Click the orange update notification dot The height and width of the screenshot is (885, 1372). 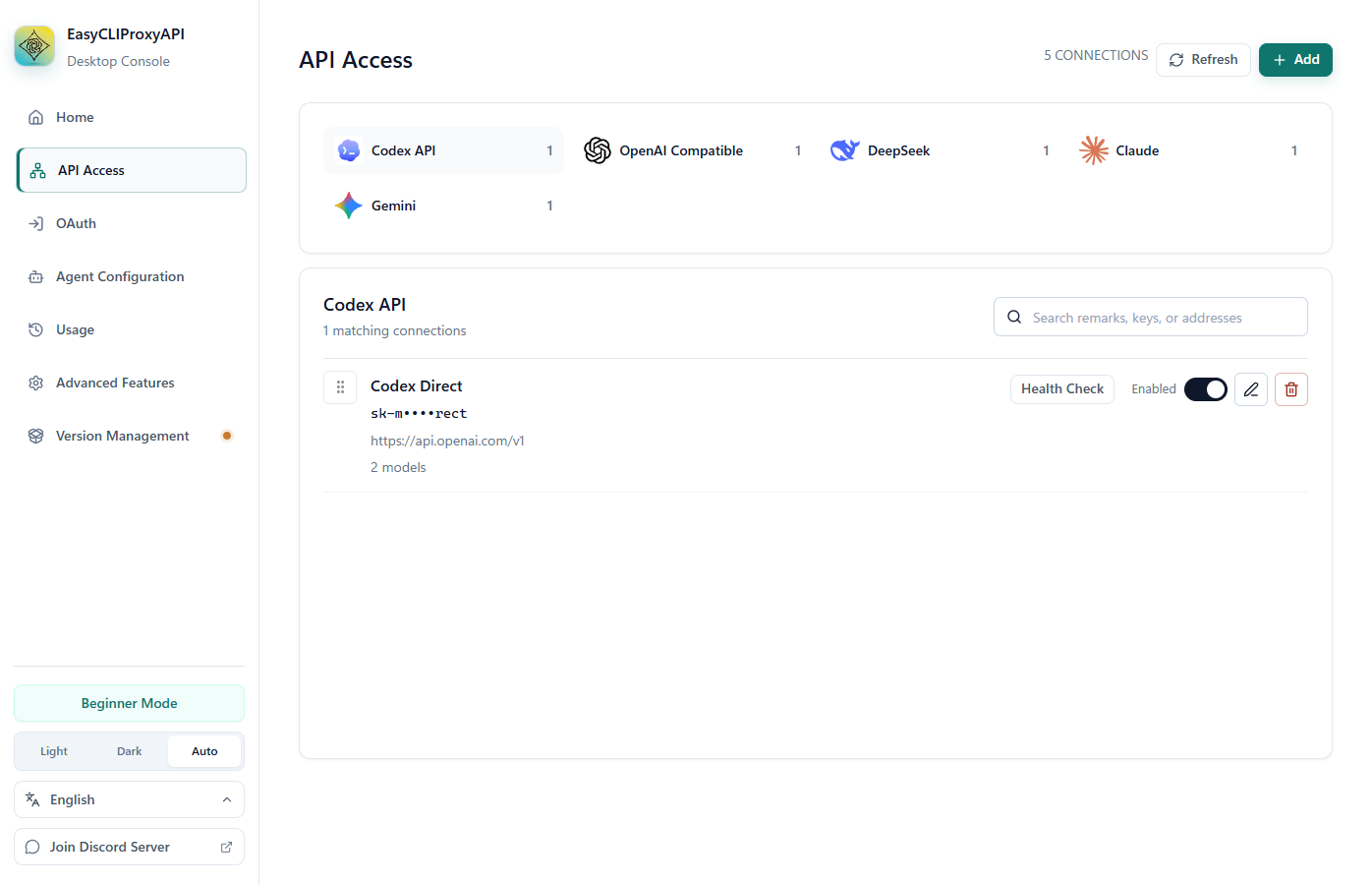pyautogui.click(x=227, y=436)
